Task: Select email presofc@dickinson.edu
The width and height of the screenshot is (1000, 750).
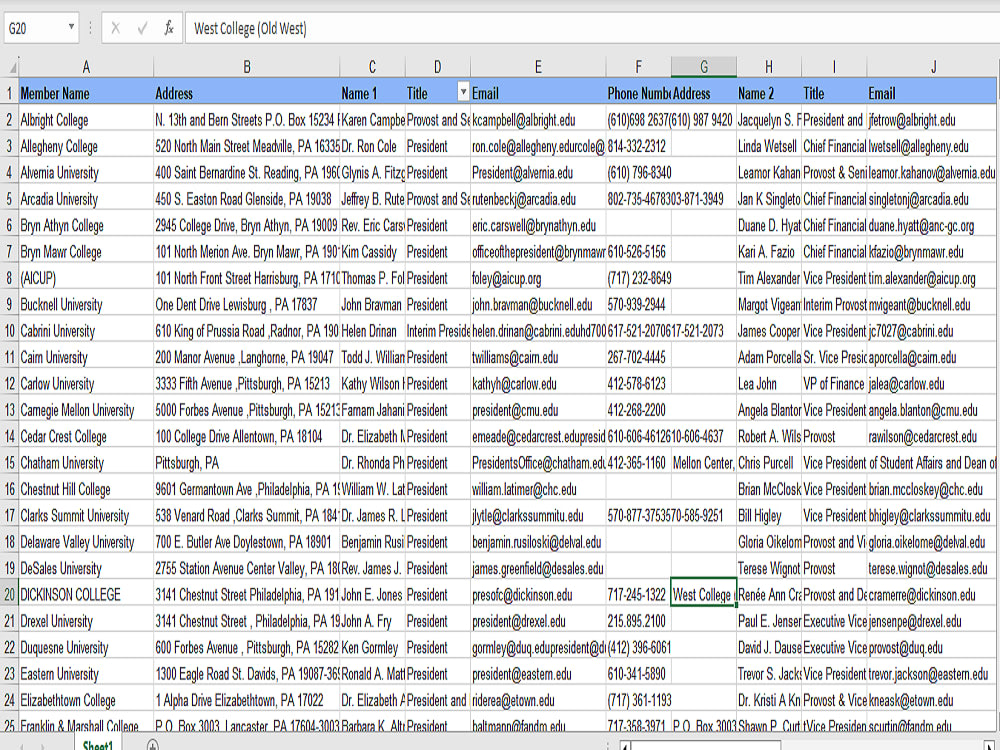Action: pyautogui.click(x=538, y=594)
